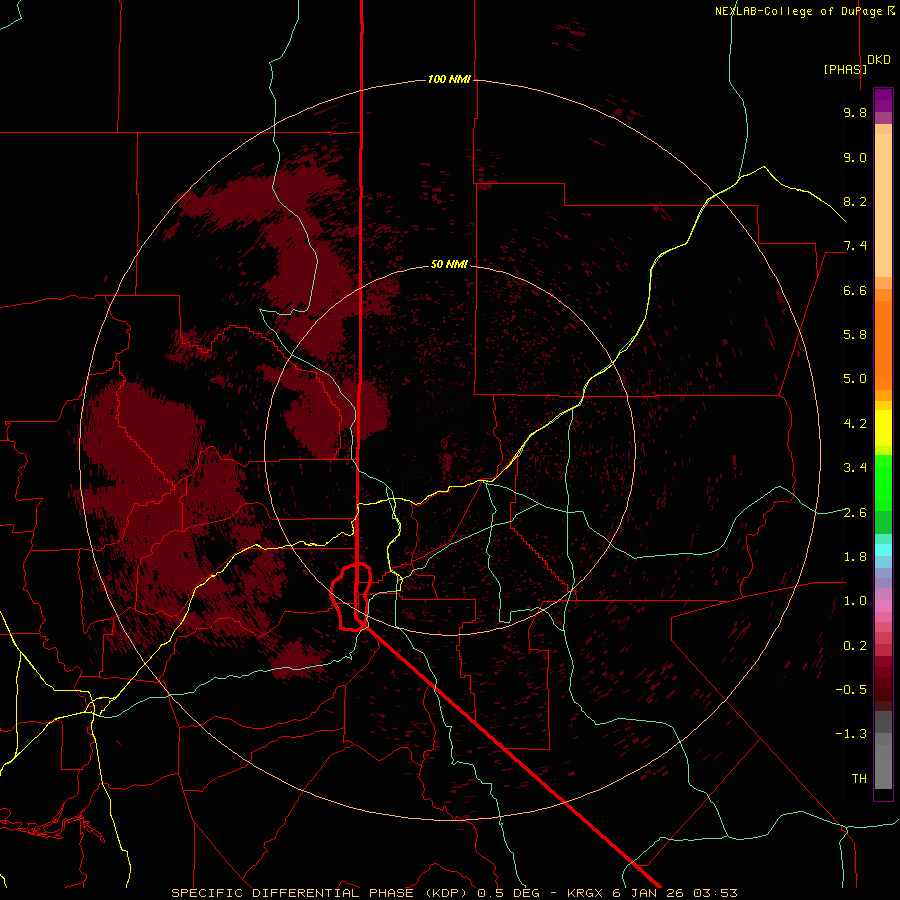Screen dimensions: 900x900
Task: Pick the purple swatch atop the color bar
Action: click(883, 100)
